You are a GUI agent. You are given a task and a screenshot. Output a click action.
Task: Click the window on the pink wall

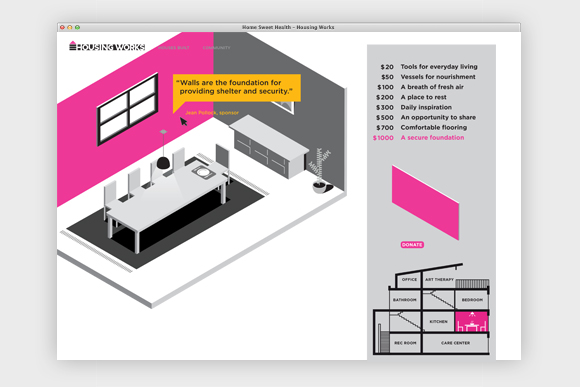click(127, 109)
